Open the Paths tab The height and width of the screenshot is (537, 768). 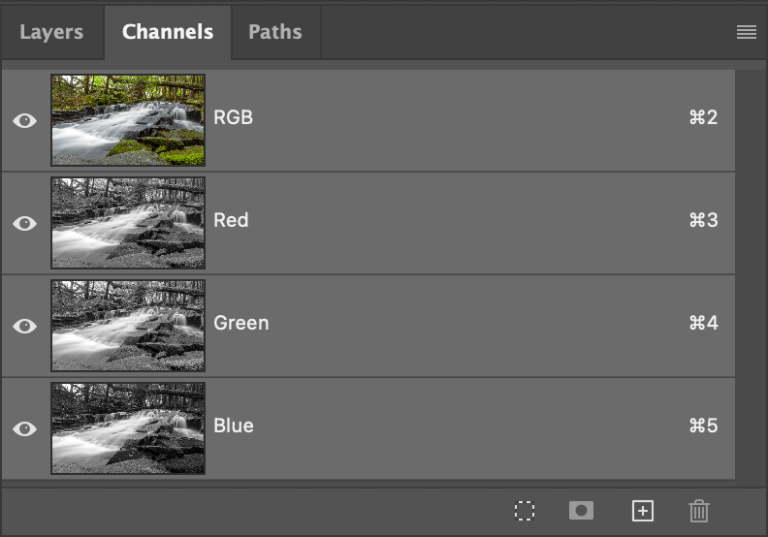pyautogui.click(x=275, y=32)
